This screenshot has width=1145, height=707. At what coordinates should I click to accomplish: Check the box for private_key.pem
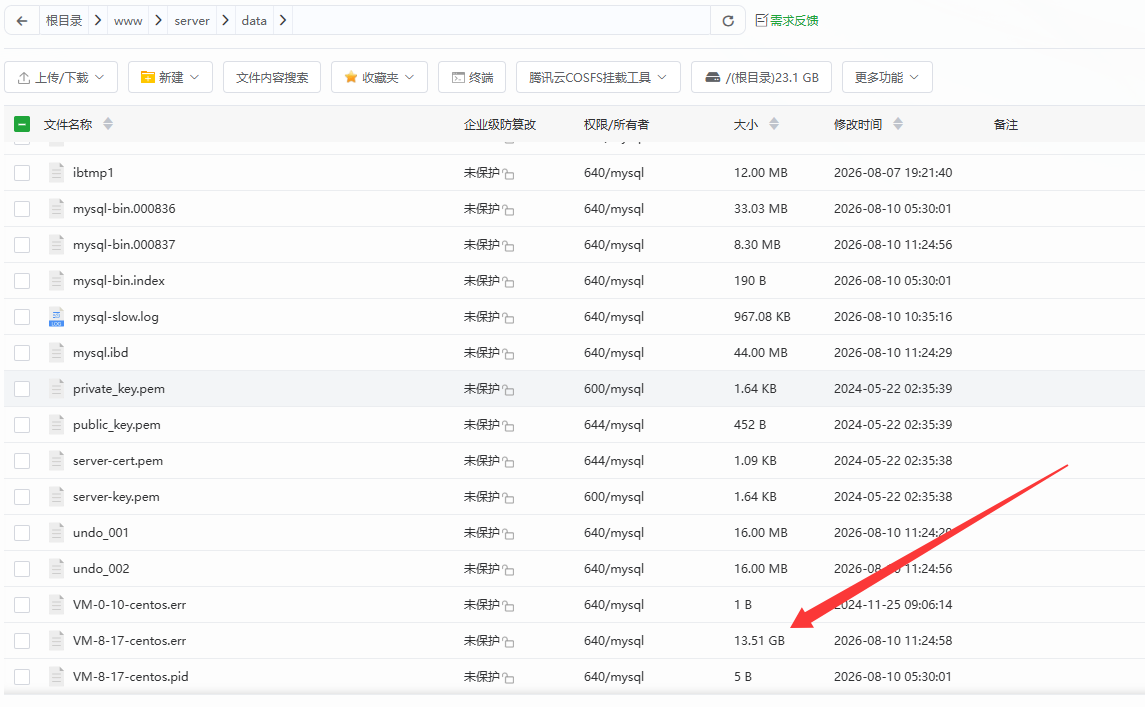pos(22,389)
